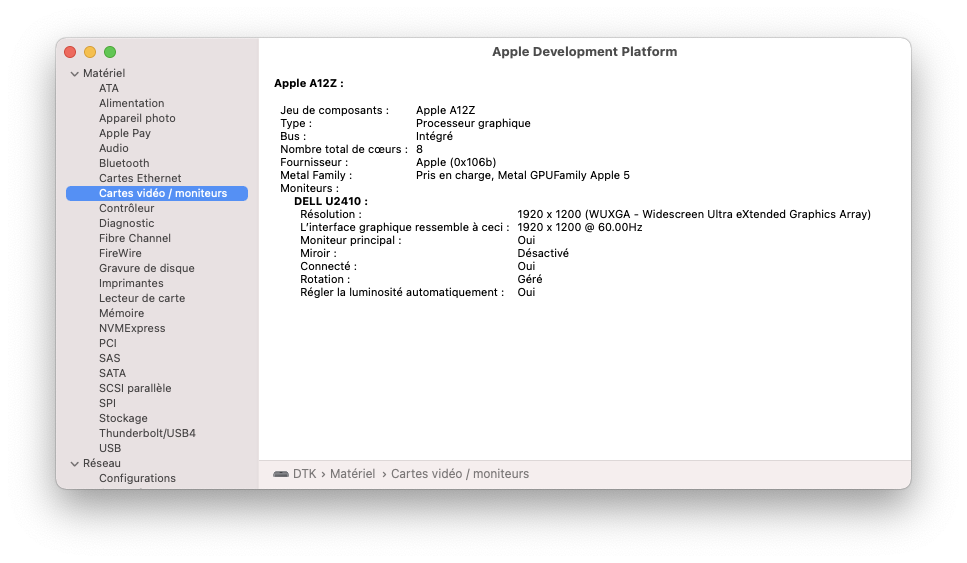Click Cartes vidéo / moniteurs in path bar
The width and height of the screenshot is (967, 563).
[x=460, y=474]
